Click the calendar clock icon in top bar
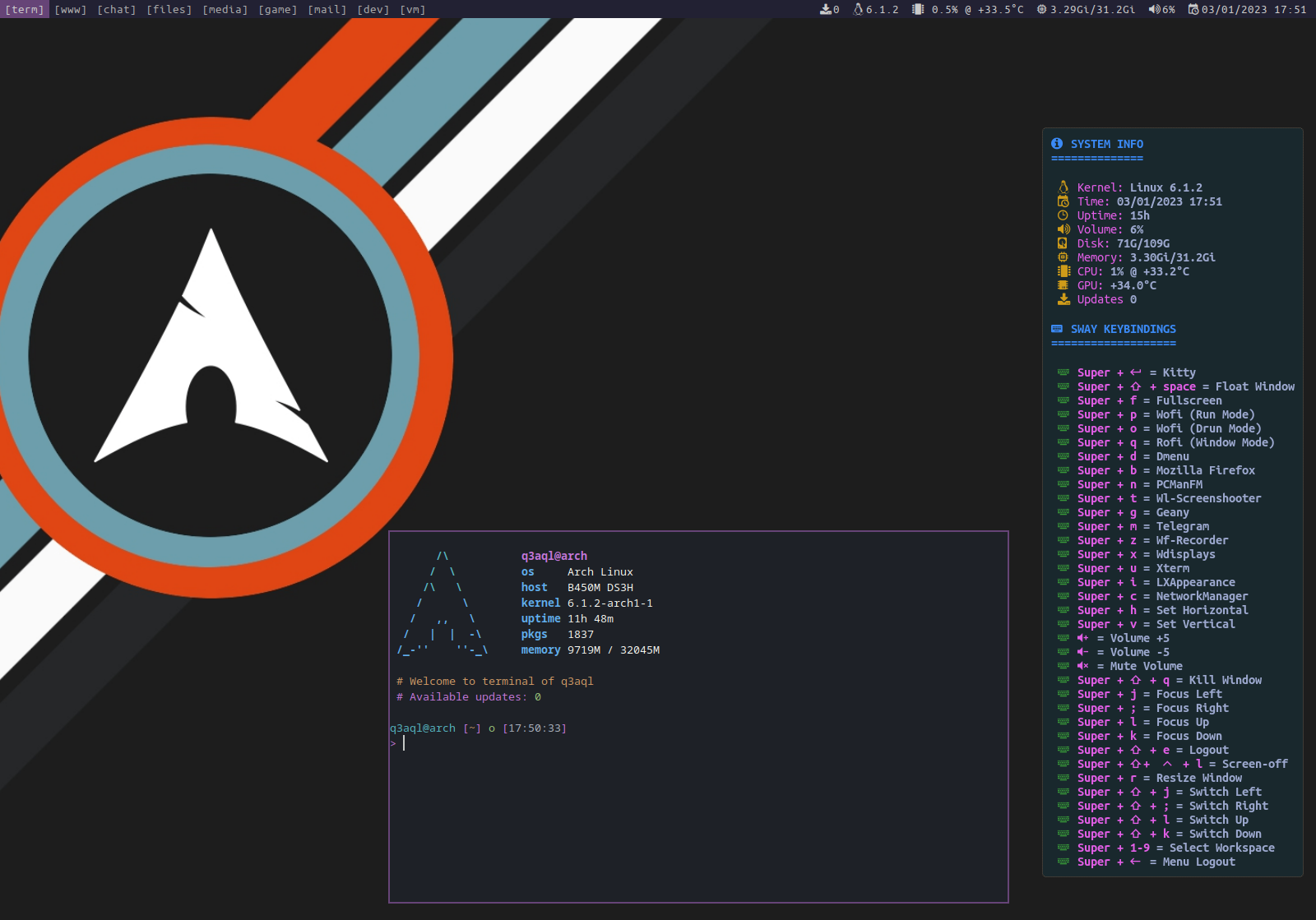 pyautogui.click(x=1193, y=10)
